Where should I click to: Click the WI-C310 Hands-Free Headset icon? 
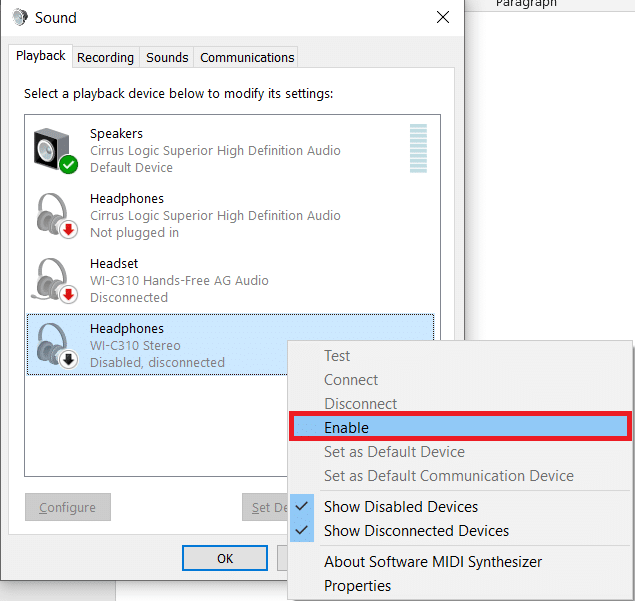point(54,280)
